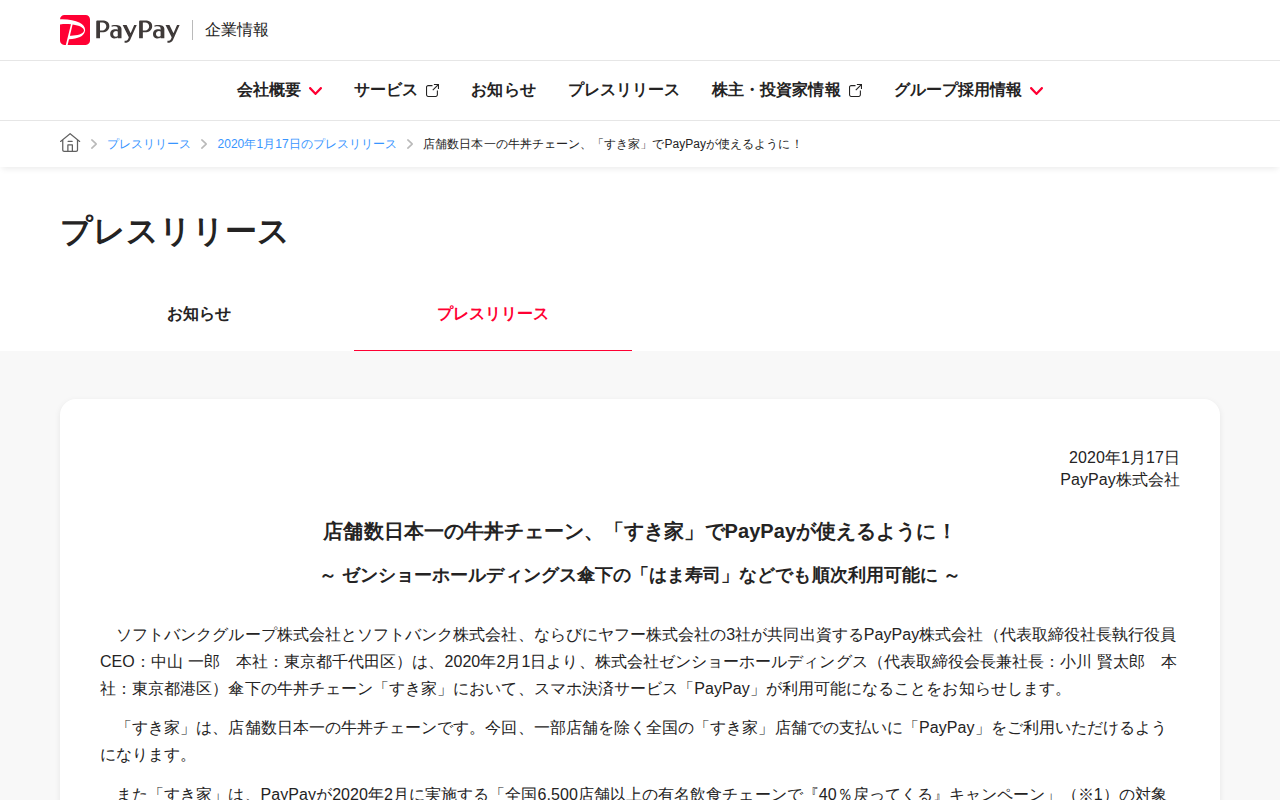
Task: Select the red プレスリリース tab
Action: tap(492, 314)
